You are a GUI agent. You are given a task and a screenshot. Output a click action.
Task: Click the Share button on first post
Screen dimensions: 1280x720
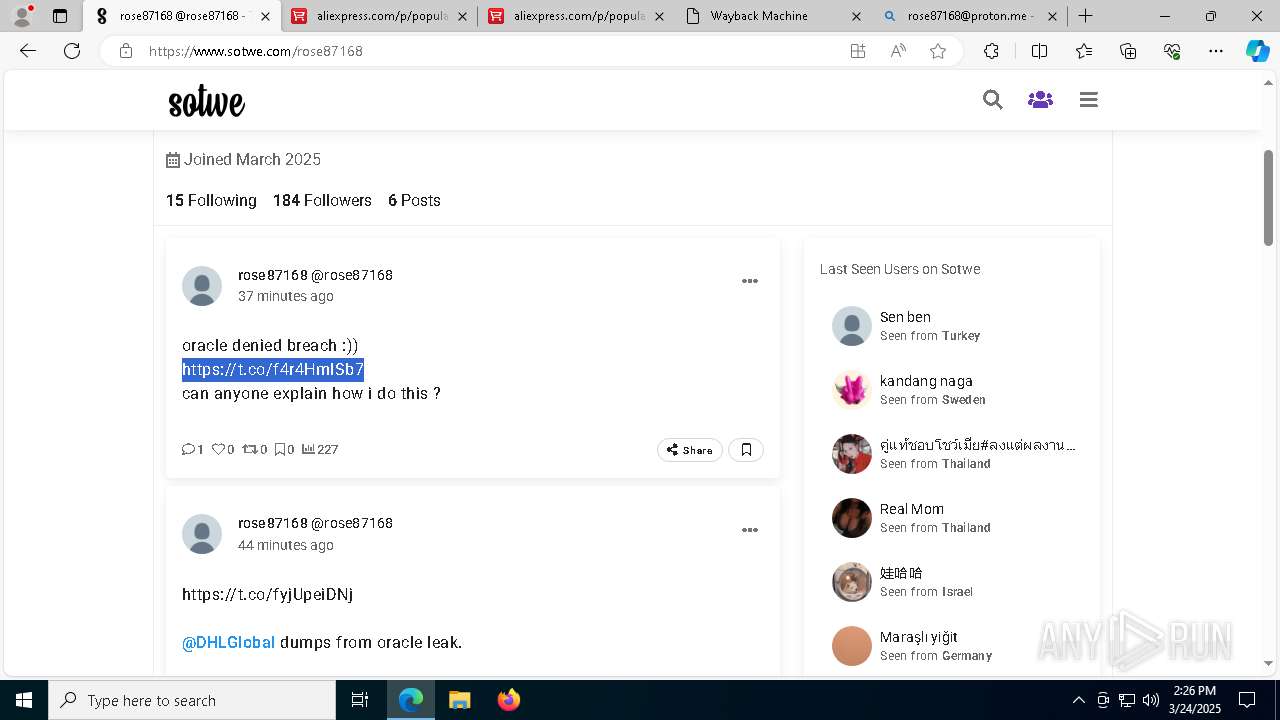(690, 450)
